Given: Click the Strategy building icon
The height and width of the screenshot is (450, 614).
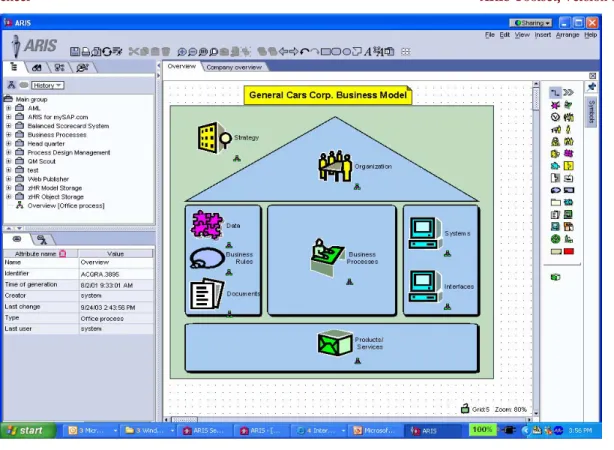Looking at the screenshot, I should 214,137.
